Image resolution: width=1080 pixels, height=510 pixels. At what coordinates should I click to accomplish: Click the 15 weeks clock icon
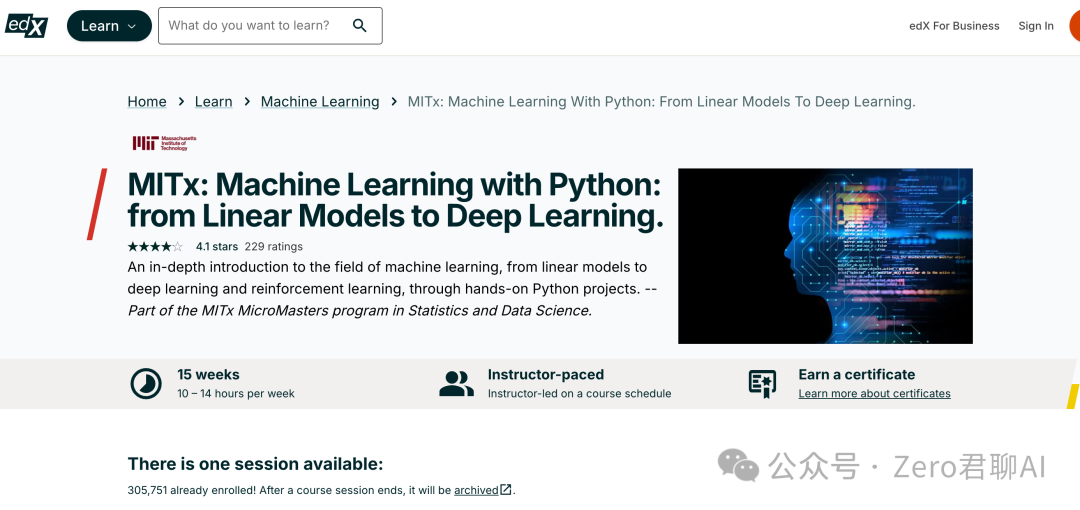[145, 383]
